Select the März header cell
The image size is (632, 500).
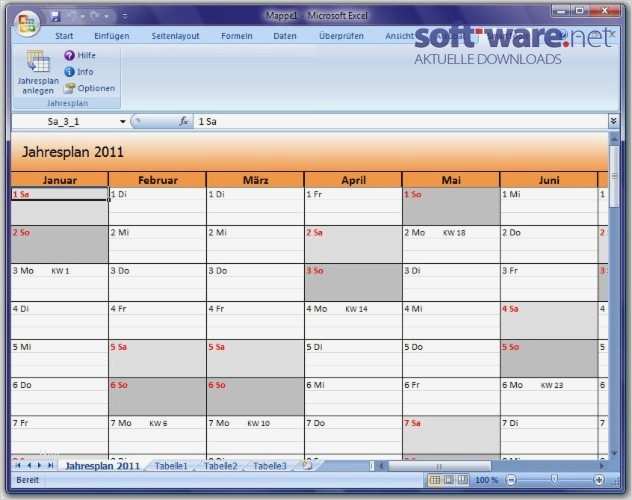(x=256, y=180)
